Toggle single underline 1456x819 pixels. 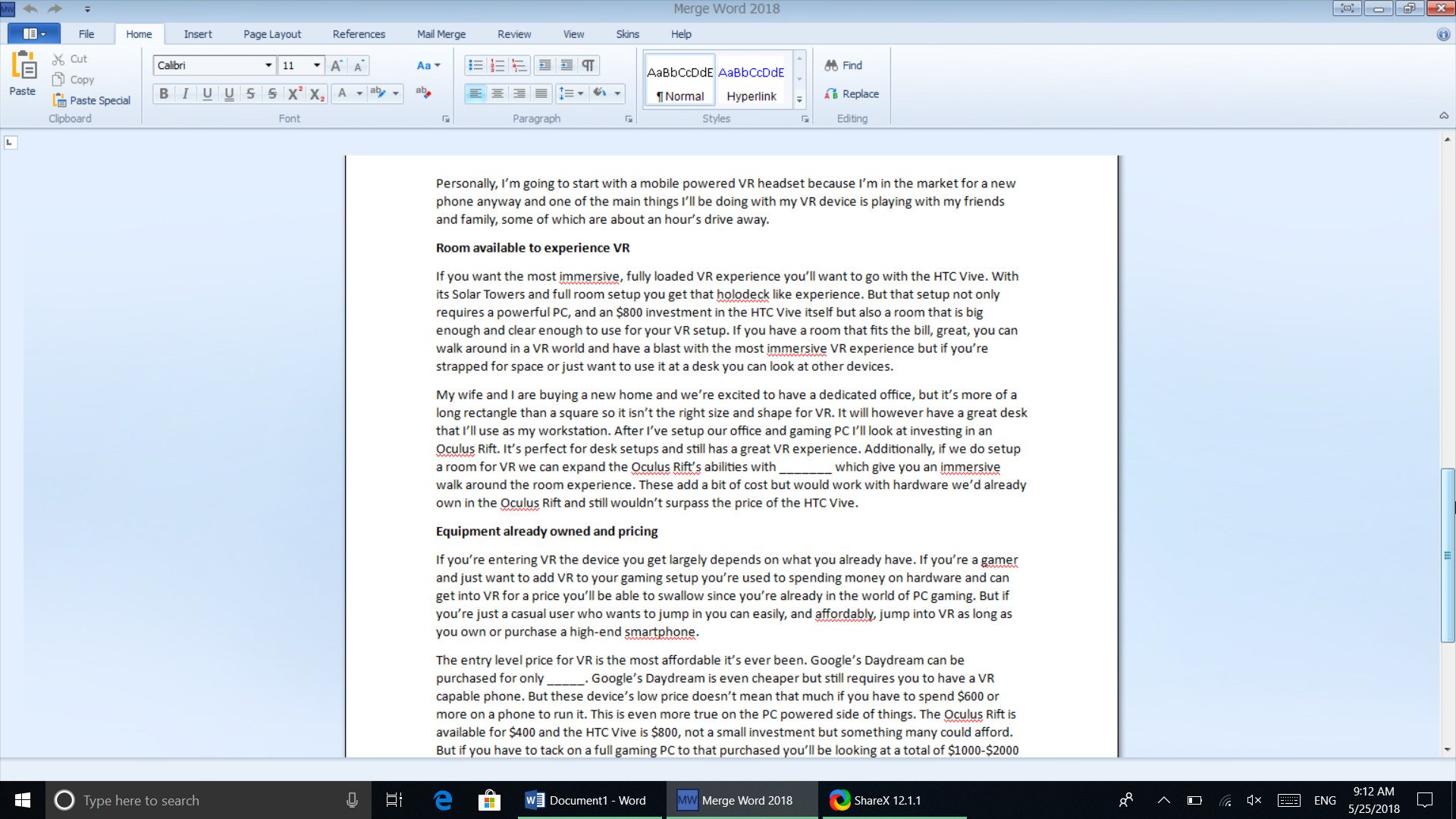pos(207,93)
